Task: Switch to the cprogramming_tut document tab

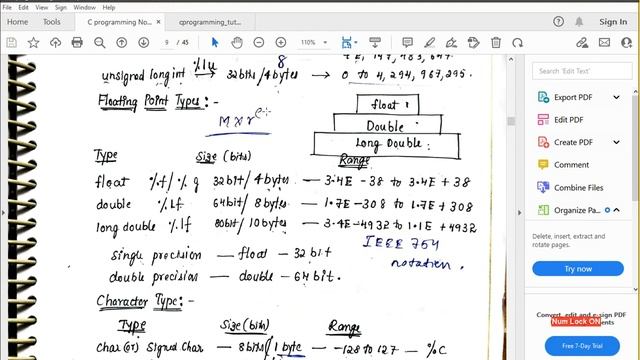Action: (210, 22)
